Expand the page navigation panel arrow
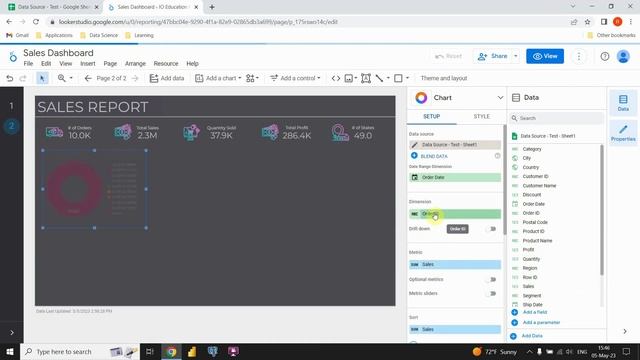 [12, 333]
